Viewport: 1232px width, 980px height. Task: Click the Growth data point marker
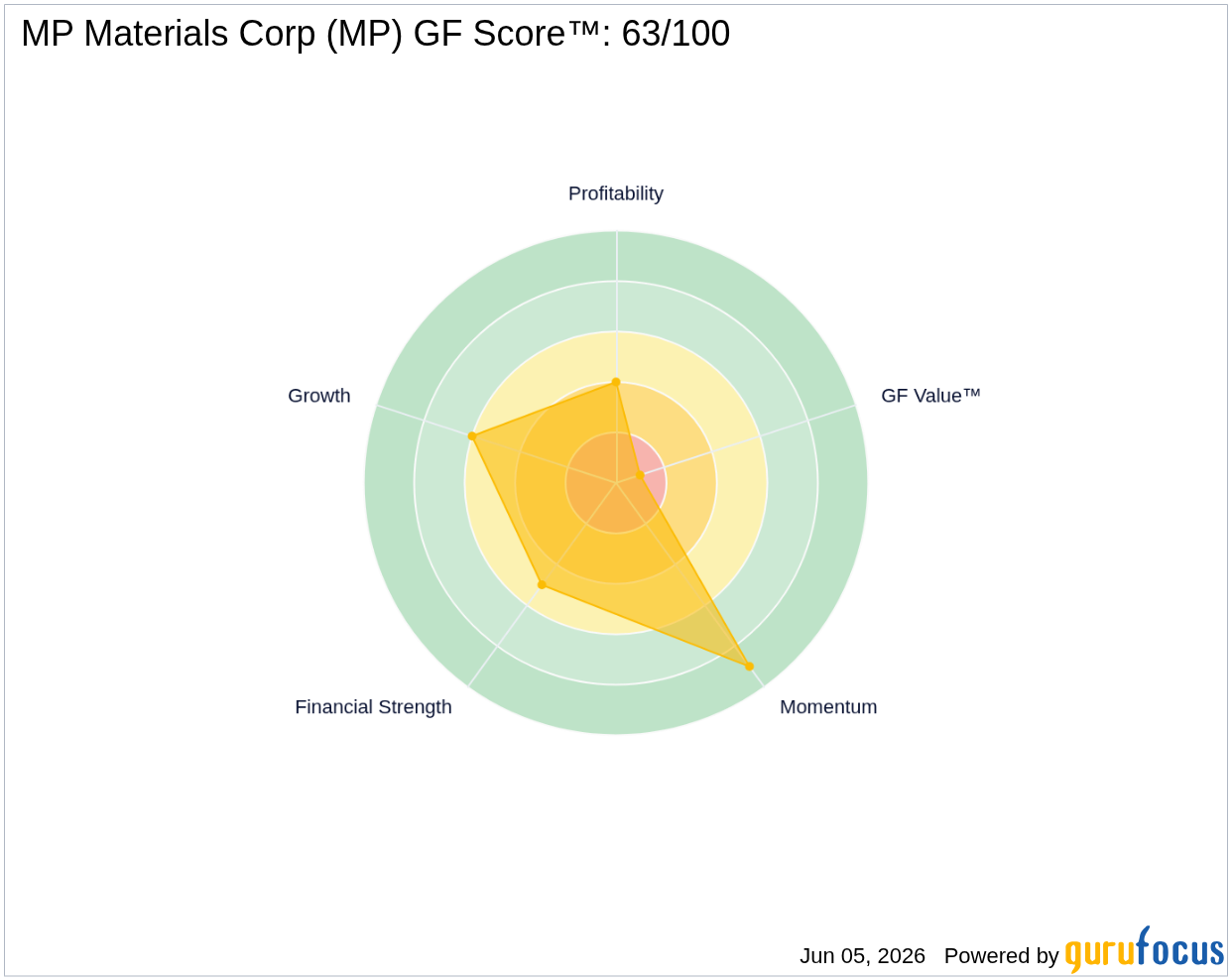click(x=472, y=436)
